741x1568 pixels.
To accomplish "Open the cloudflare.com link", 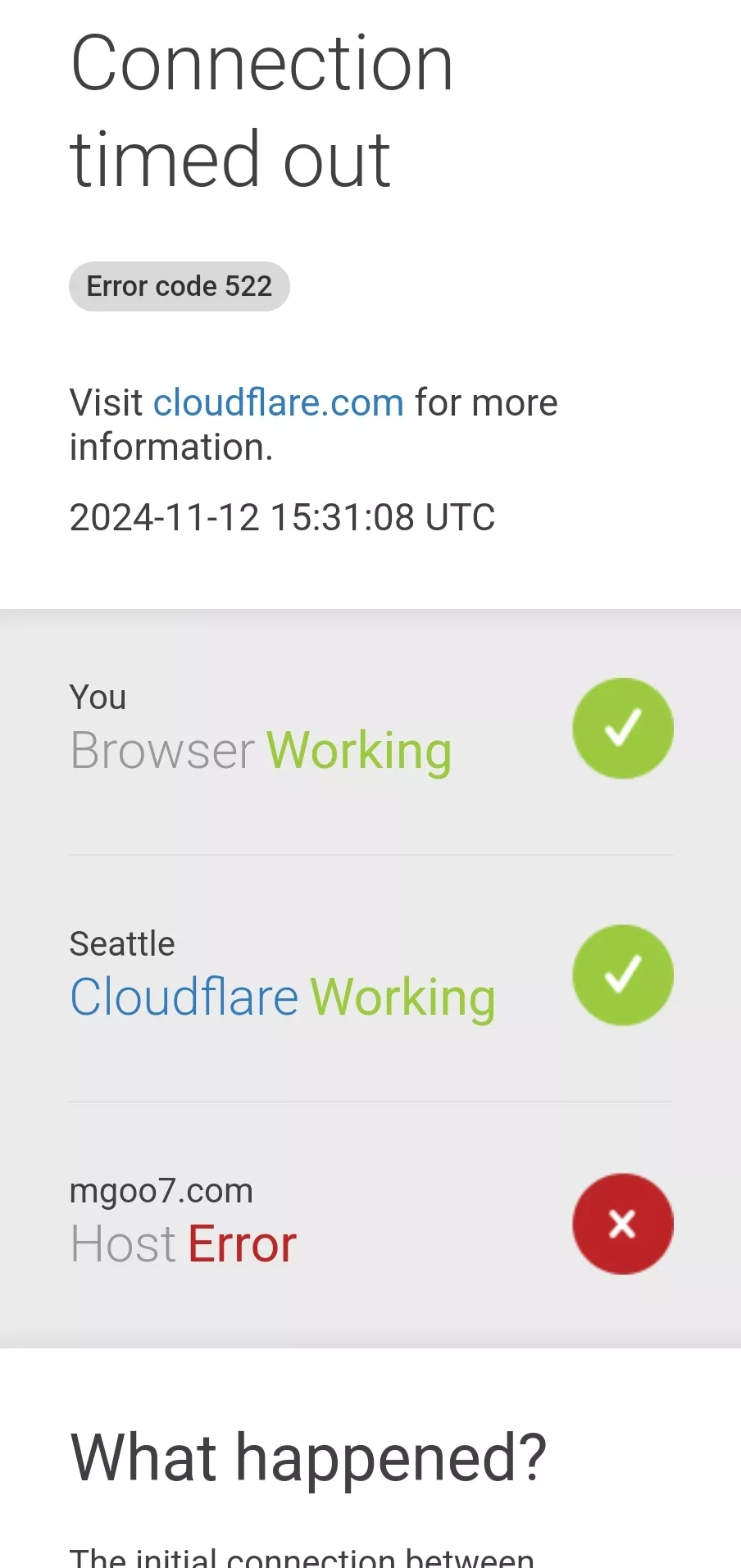I will (x=279, y=402).
